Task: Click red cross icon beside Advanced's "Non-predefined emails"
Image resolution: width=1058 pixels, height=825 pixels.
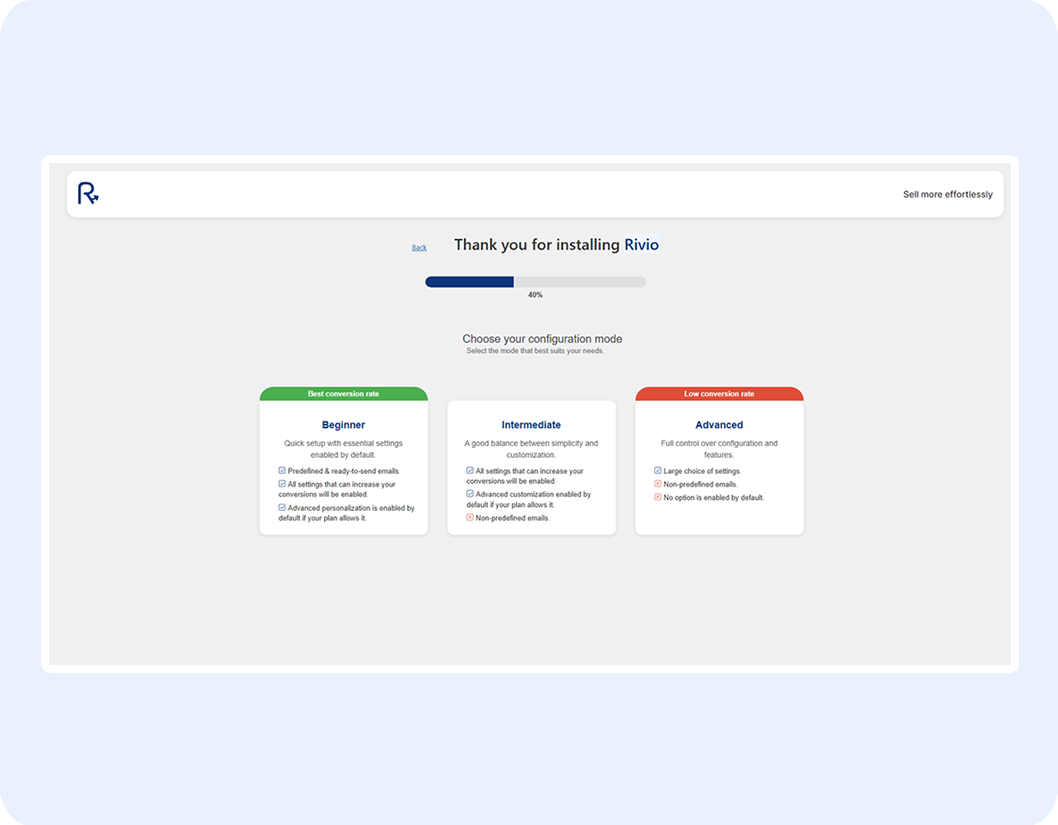Action: (x=656, y=484)
